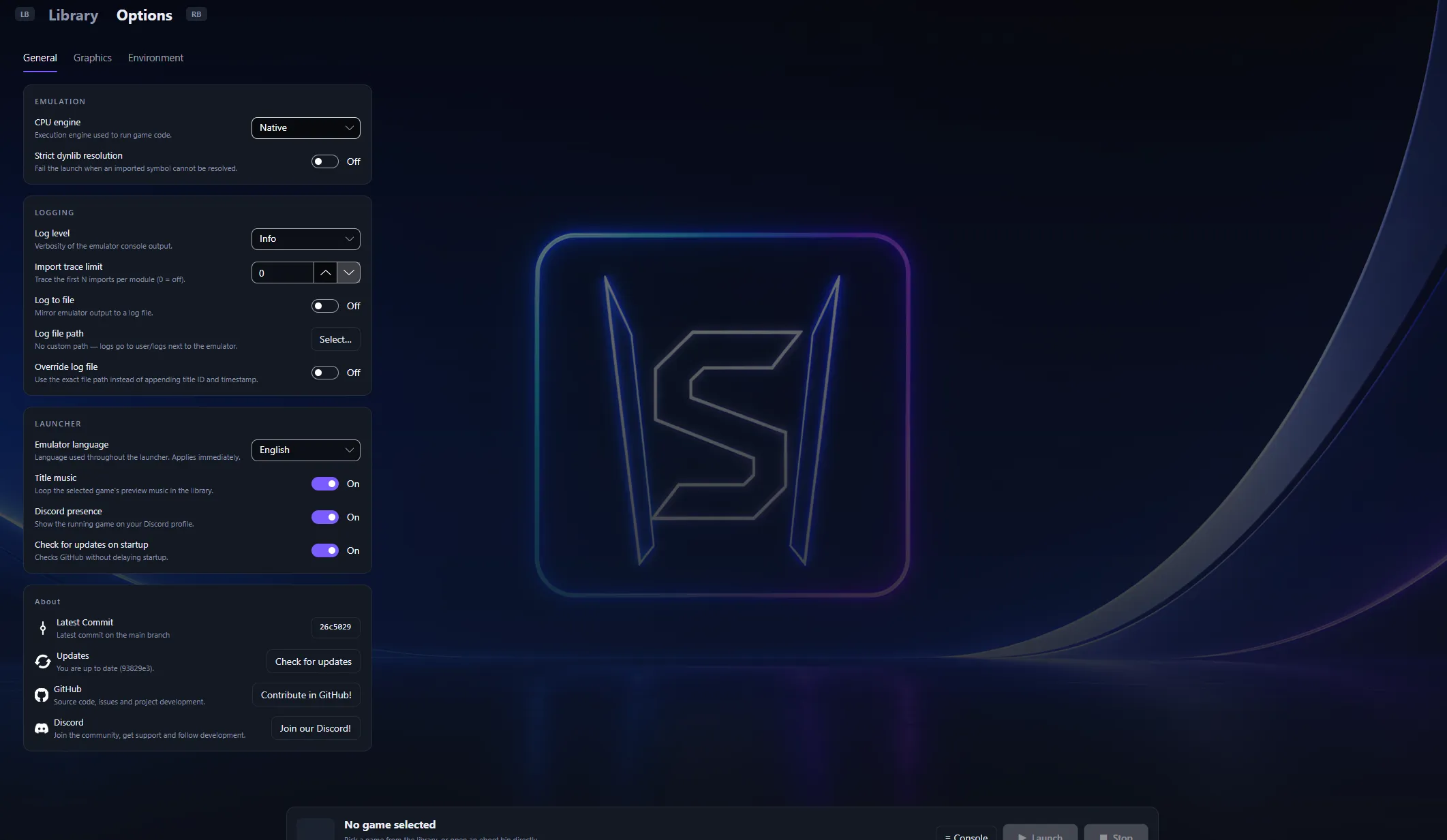Click the 'Log file path' setting label

(x=59, y=333)
